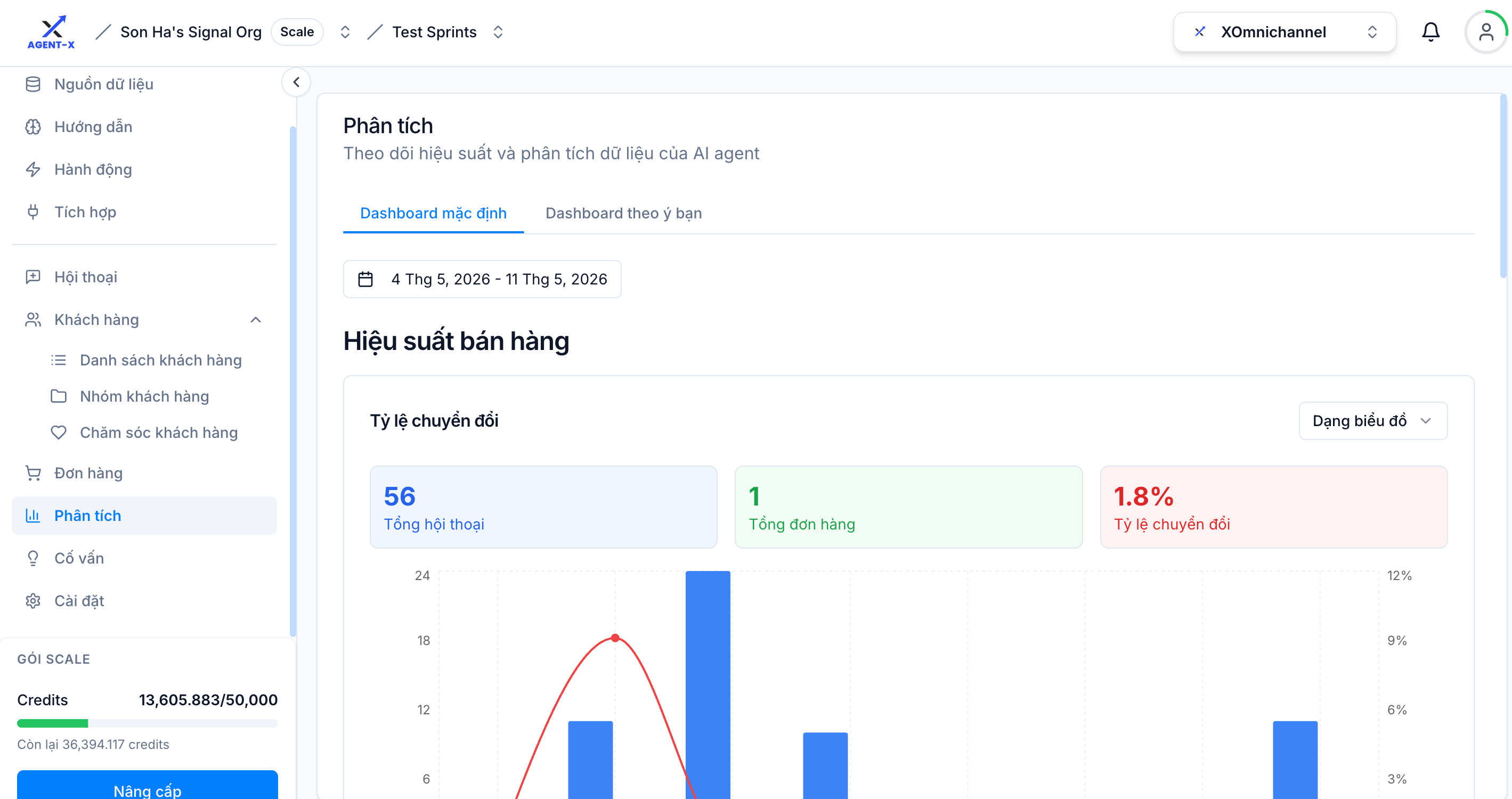The width and height of the screenshot is (1512, 799).
Task: Open the notifications bell
Action: 1430,31
